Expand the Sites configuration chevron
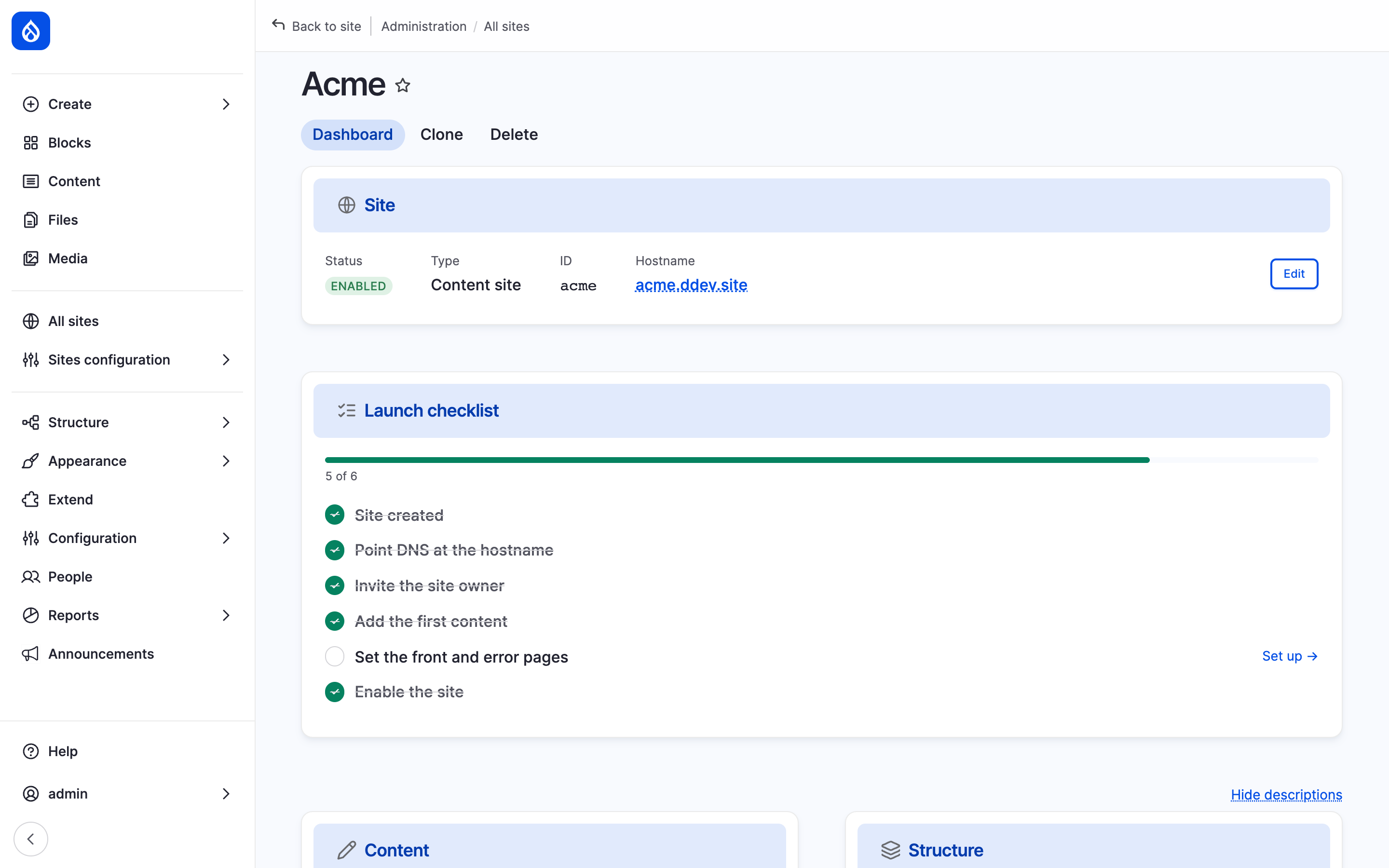Viewport: 1389px width, 868px height. (226, 359)
